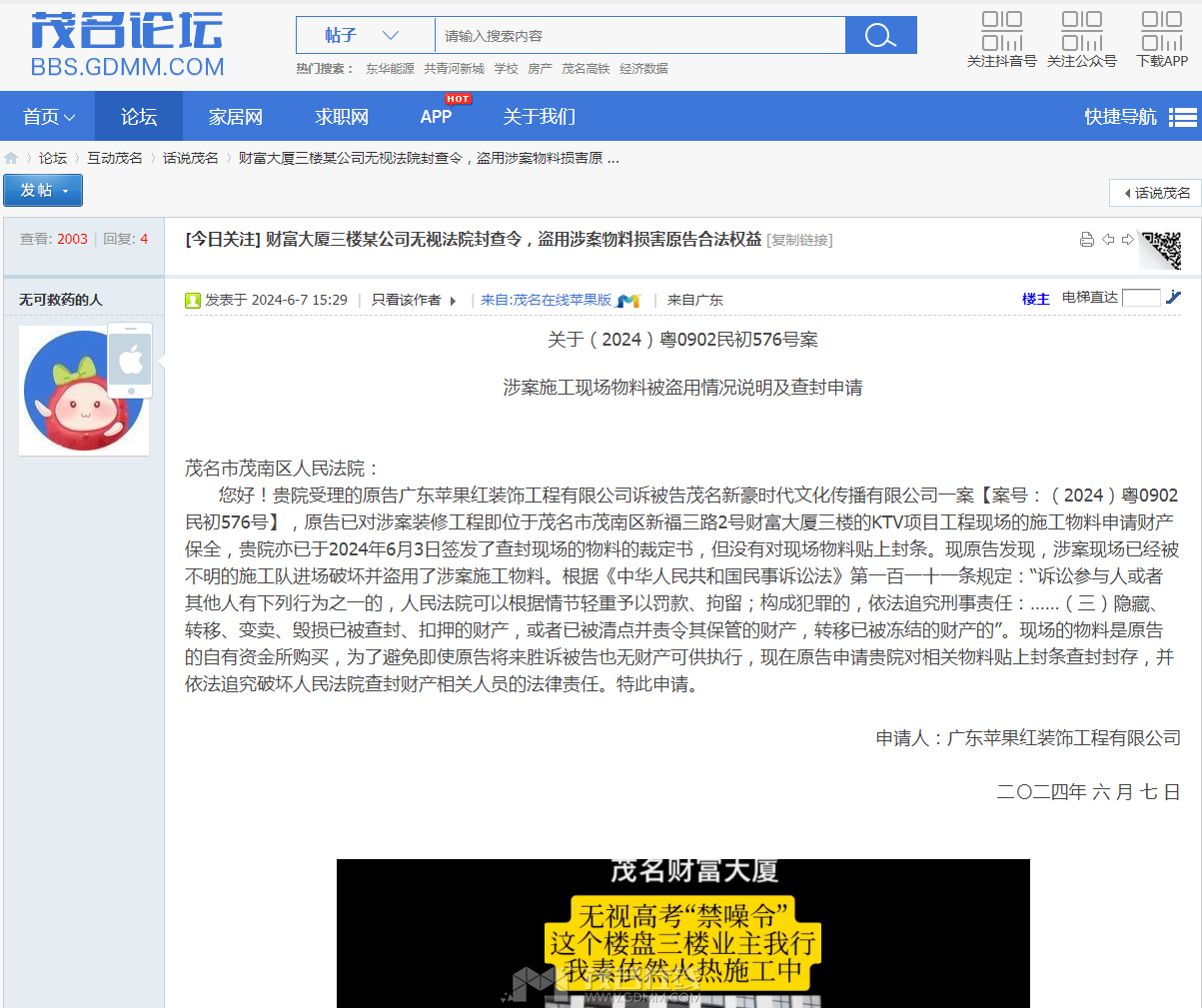
Task: Click the breadcrumb home icon
Action: pos(11,158)
